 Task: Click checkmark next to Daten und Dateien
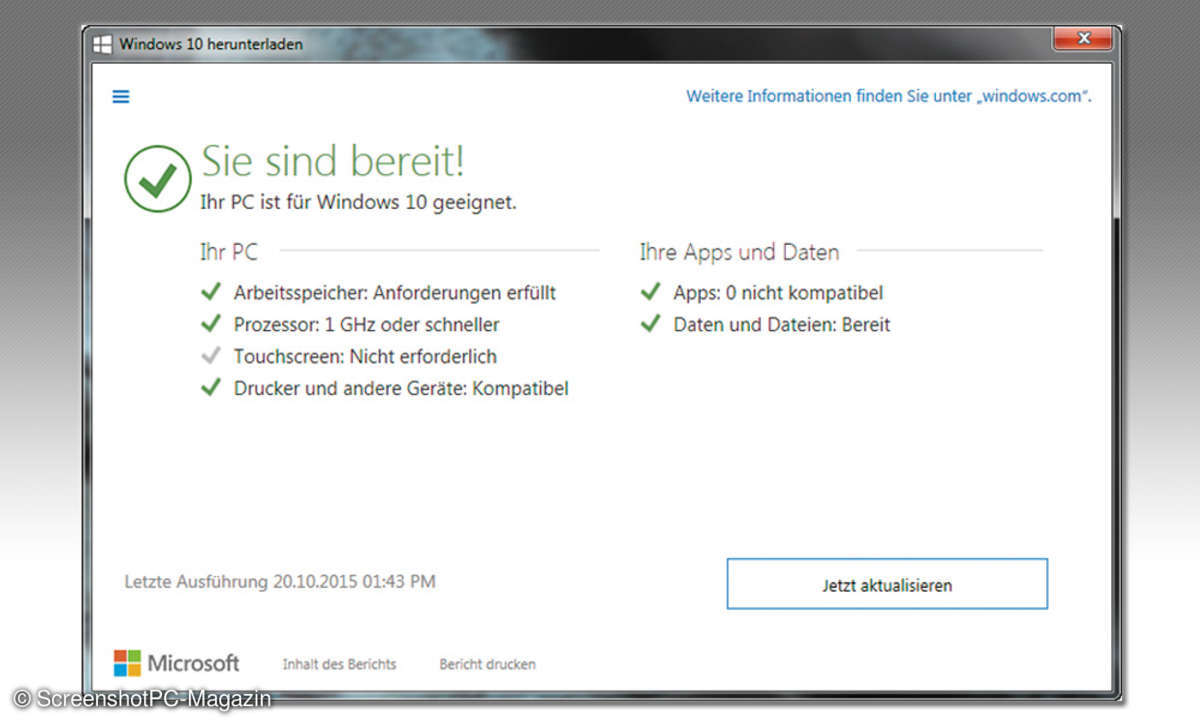[x=650, y=323]
